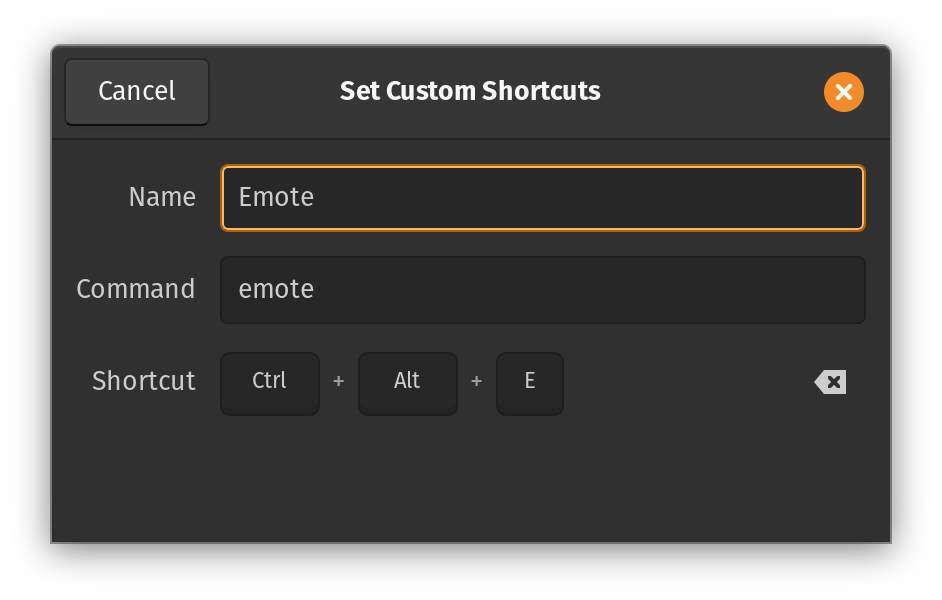Click the Shortcut label
The width and height of the screenshot is (942, 600).
tap(143, 381)
